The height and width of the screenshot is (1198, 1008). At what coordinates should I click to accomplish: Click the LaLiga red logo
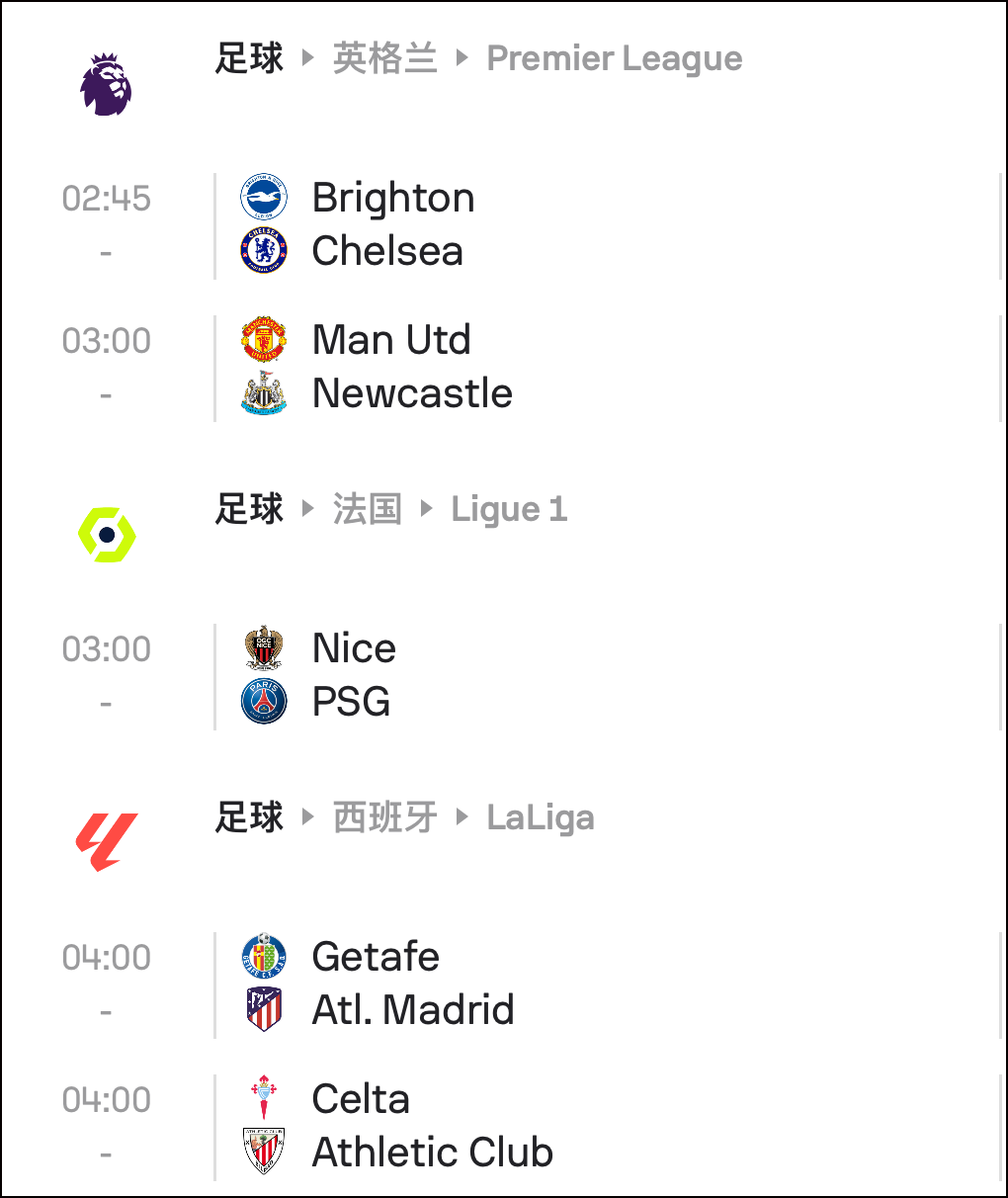tap(106, 842)
